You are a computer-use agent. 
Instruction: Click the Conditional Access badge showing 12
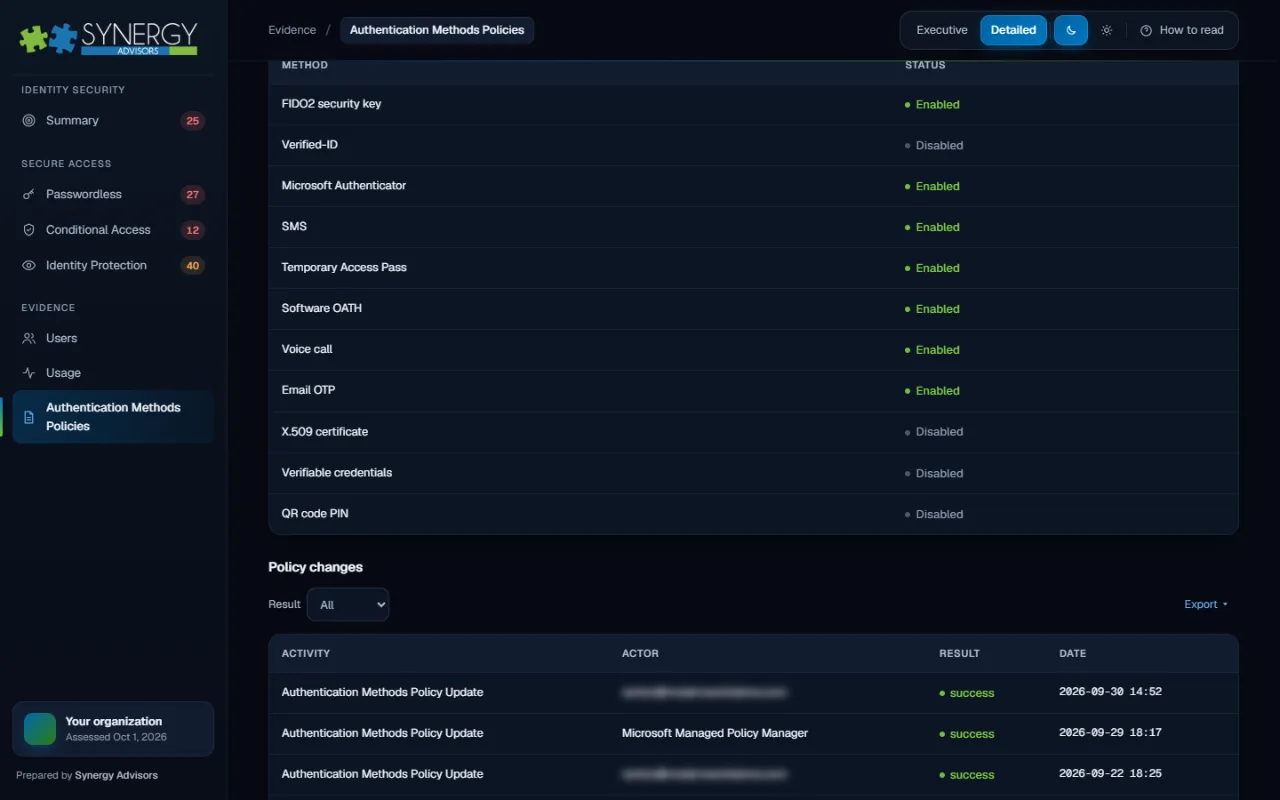pos(193,230)
